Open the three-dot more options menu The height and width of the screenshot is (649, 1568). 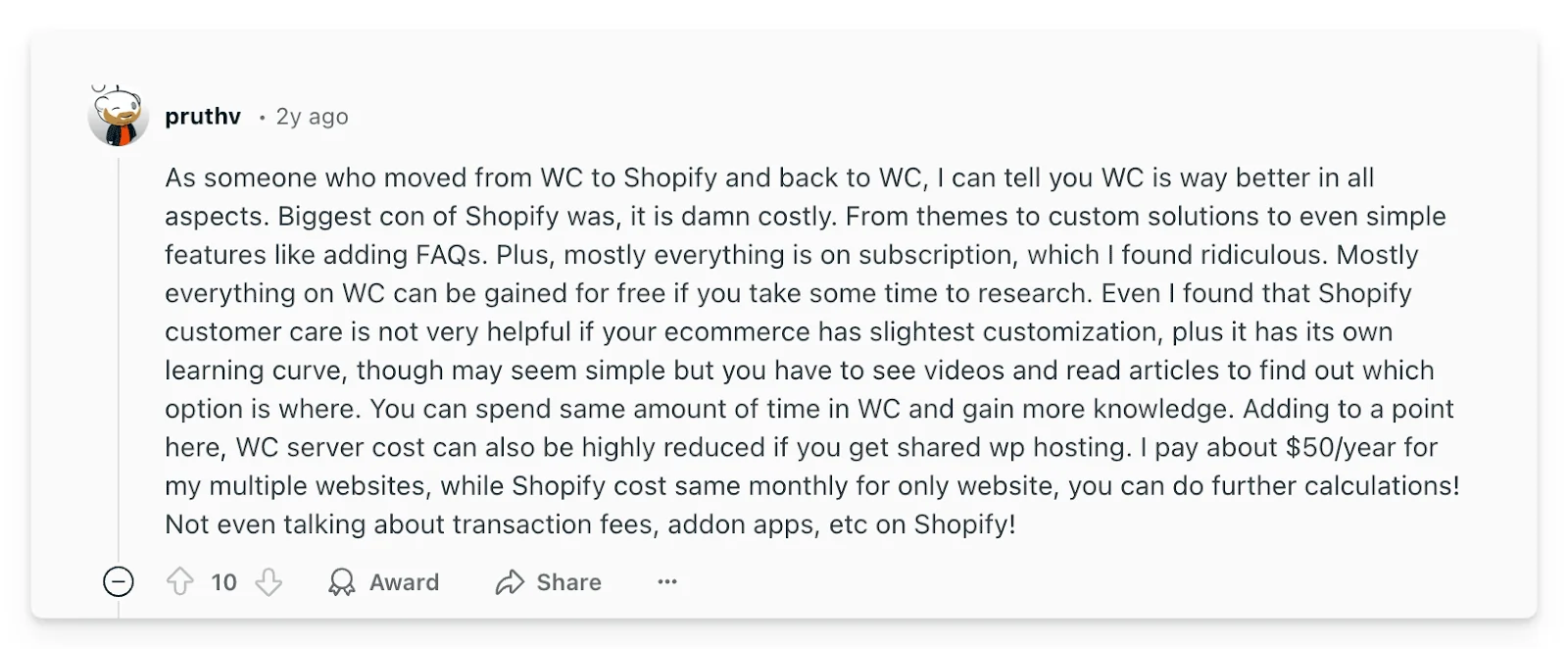[x=667, y=582]
